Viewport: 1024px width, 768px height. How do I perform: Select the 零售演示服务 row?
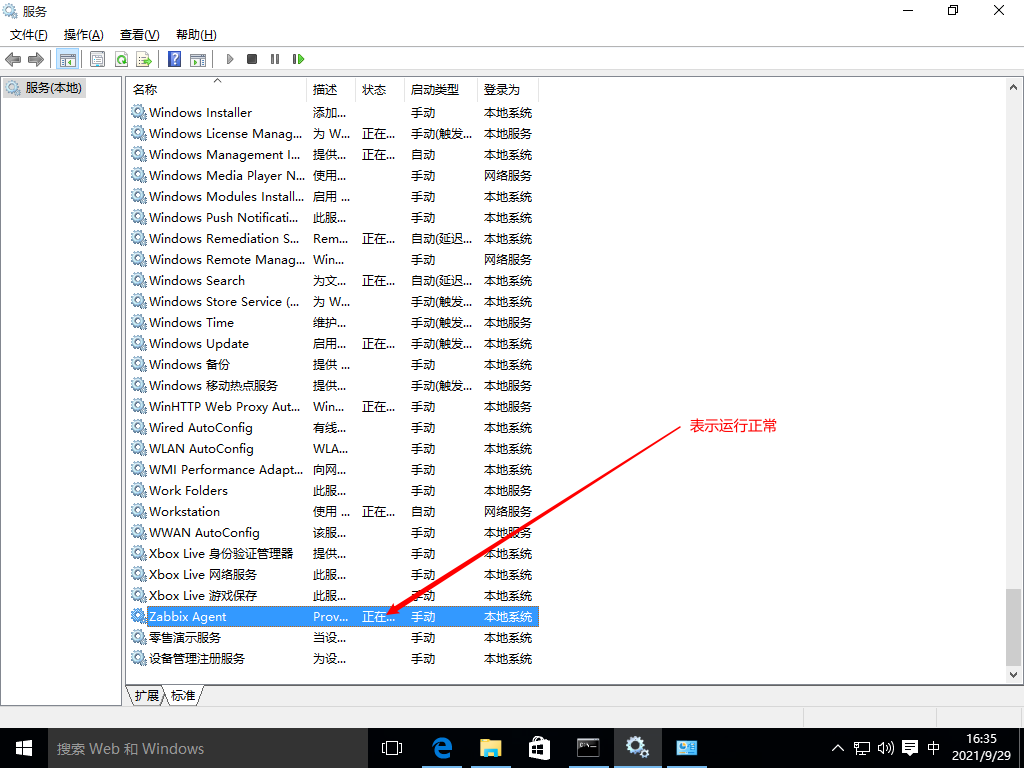pyautogui.click(x=334, y=637)
